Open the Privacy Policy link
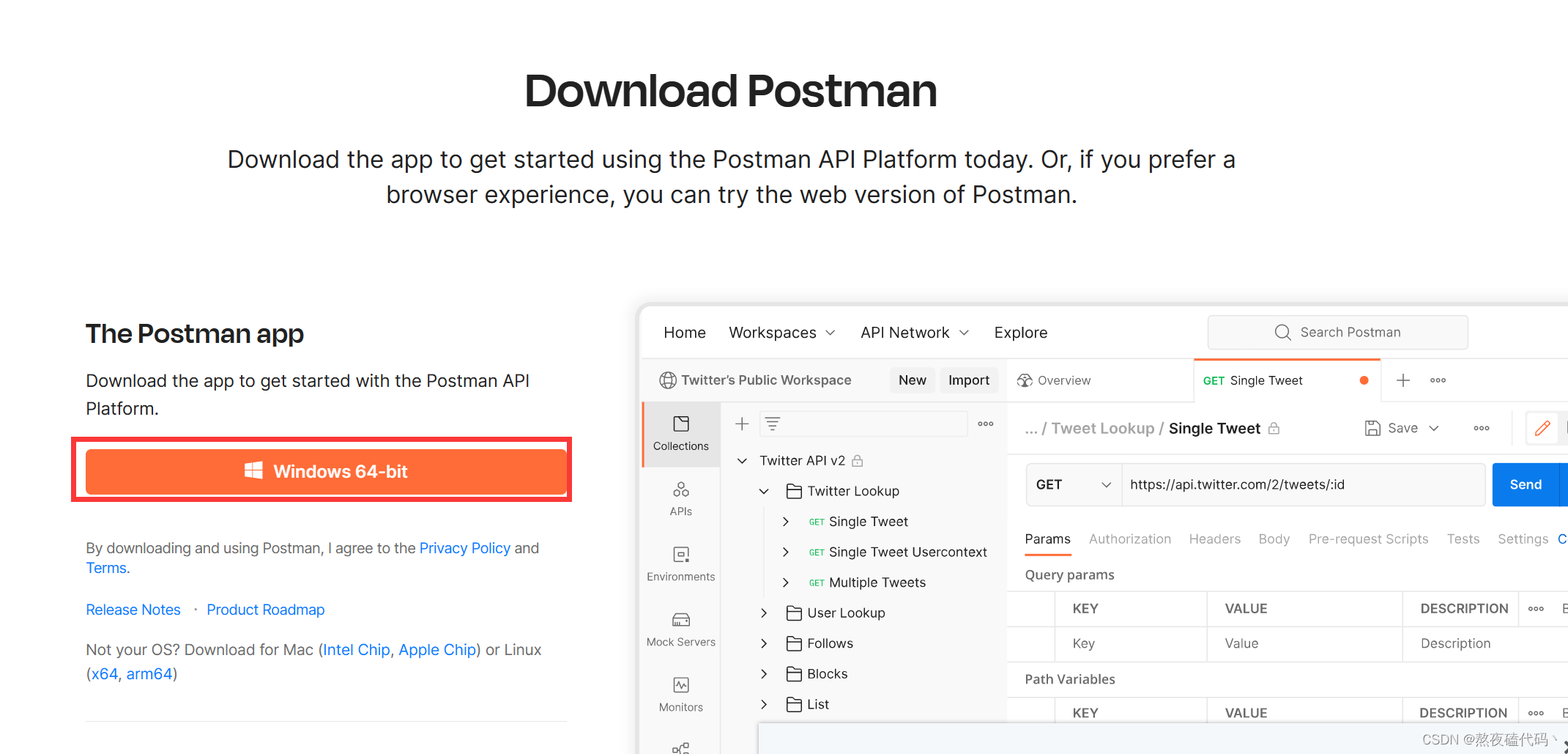The image size is (1568, 754). point(465,548)
